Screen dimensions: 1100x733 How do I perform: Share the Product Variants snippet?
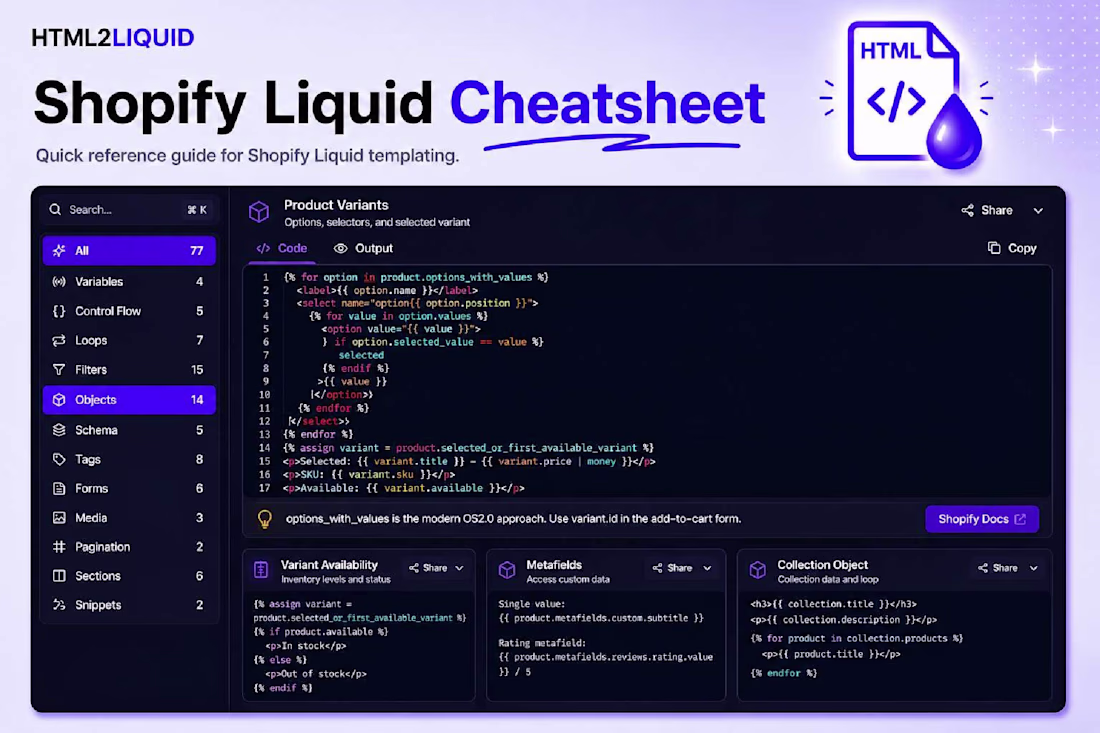pos(986,210)
